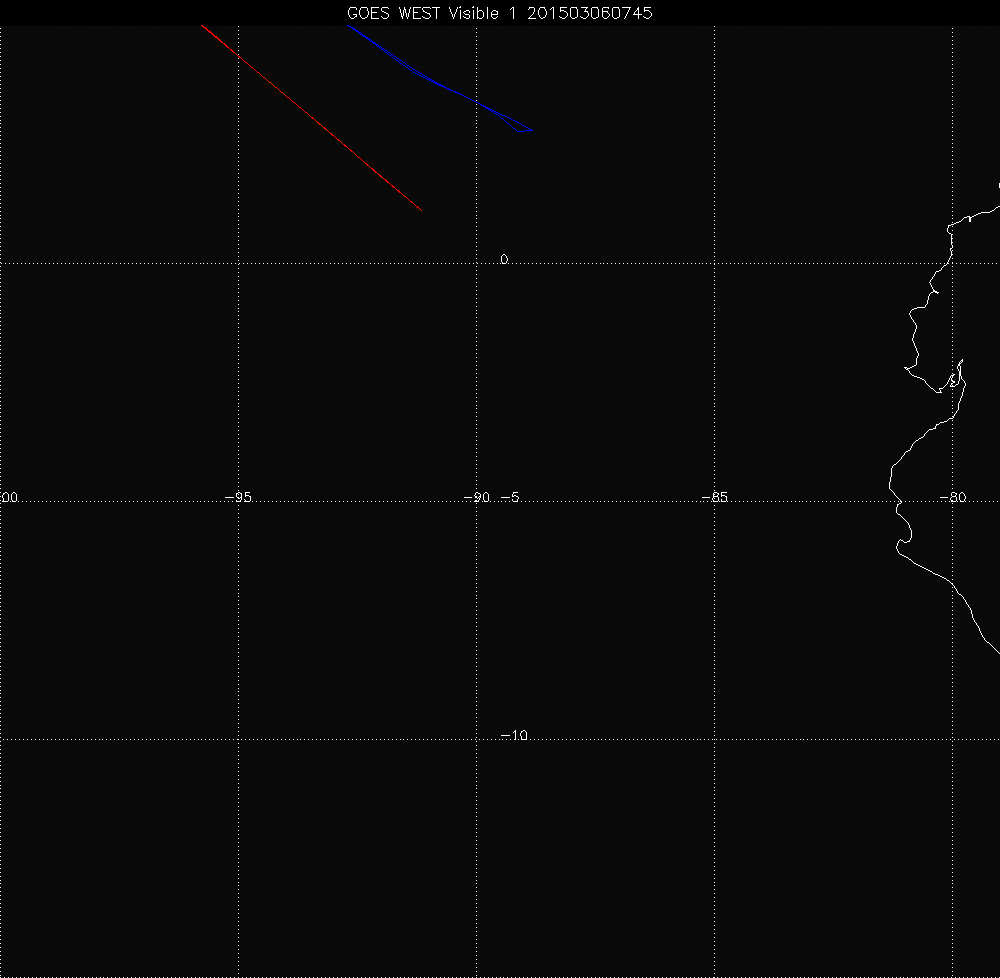
Task: Click grid intersection of -85 and -10 lines
Action: 715,740
